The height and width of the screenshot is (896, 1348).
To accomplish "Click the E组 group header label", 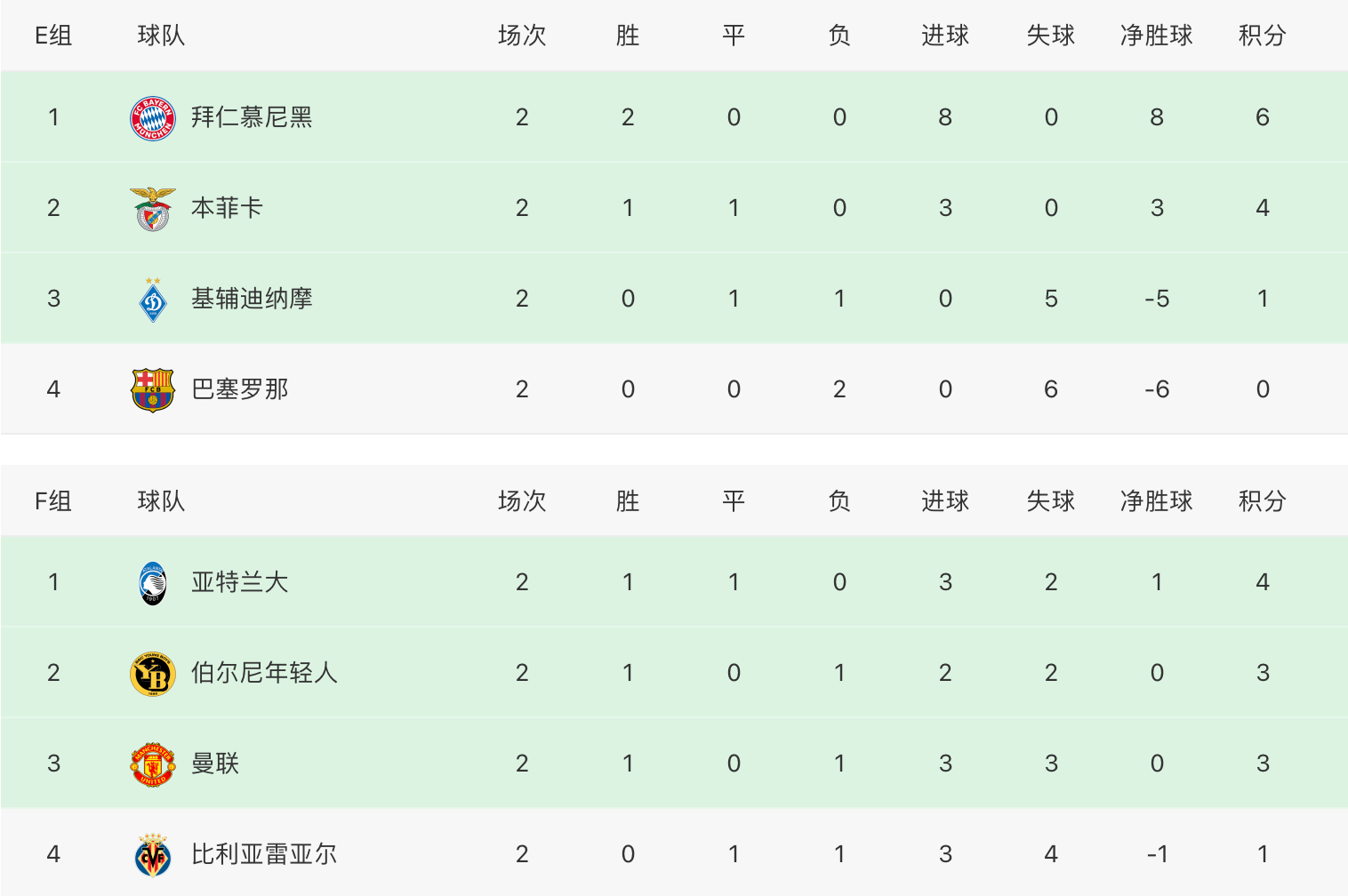I will [53, 36].
